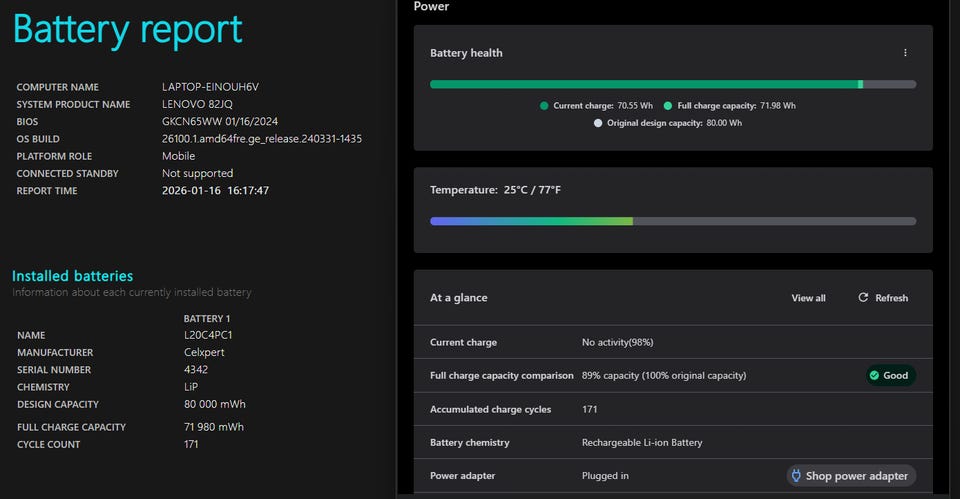The width and height of the screenshot is (960, 499).
Task: Click the computer name LAPTOP-EINOUH6V
Action: point(210,87)
